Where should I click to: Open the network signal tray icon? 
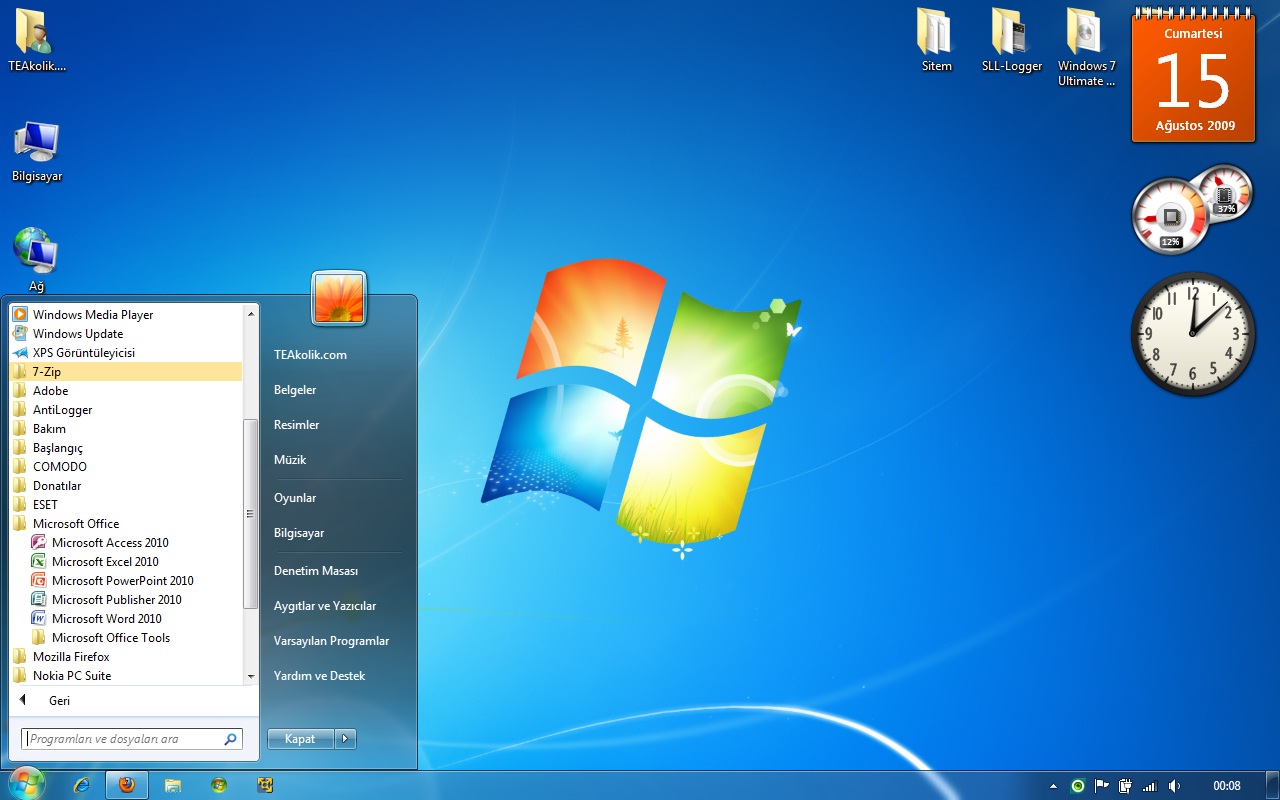(x=1150, y=786)
